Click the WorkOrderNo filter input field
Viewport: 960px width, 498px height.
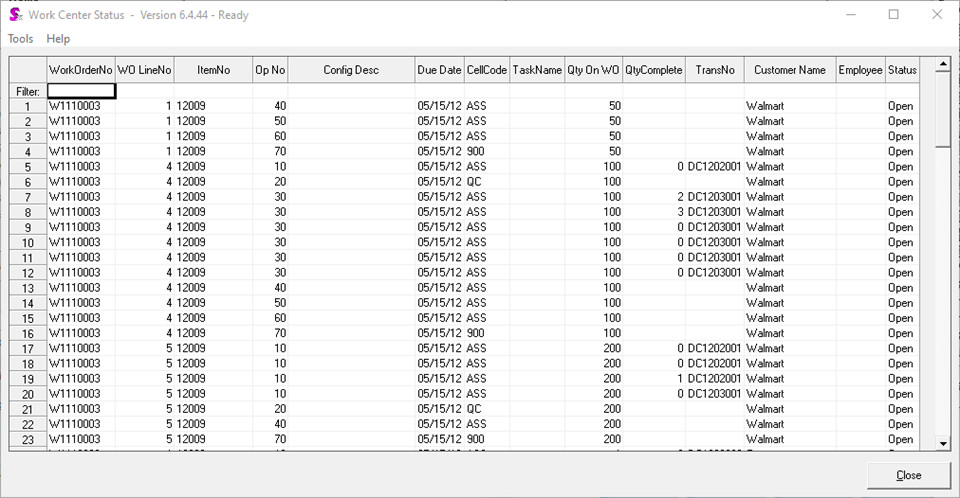(x=81, y=91)
